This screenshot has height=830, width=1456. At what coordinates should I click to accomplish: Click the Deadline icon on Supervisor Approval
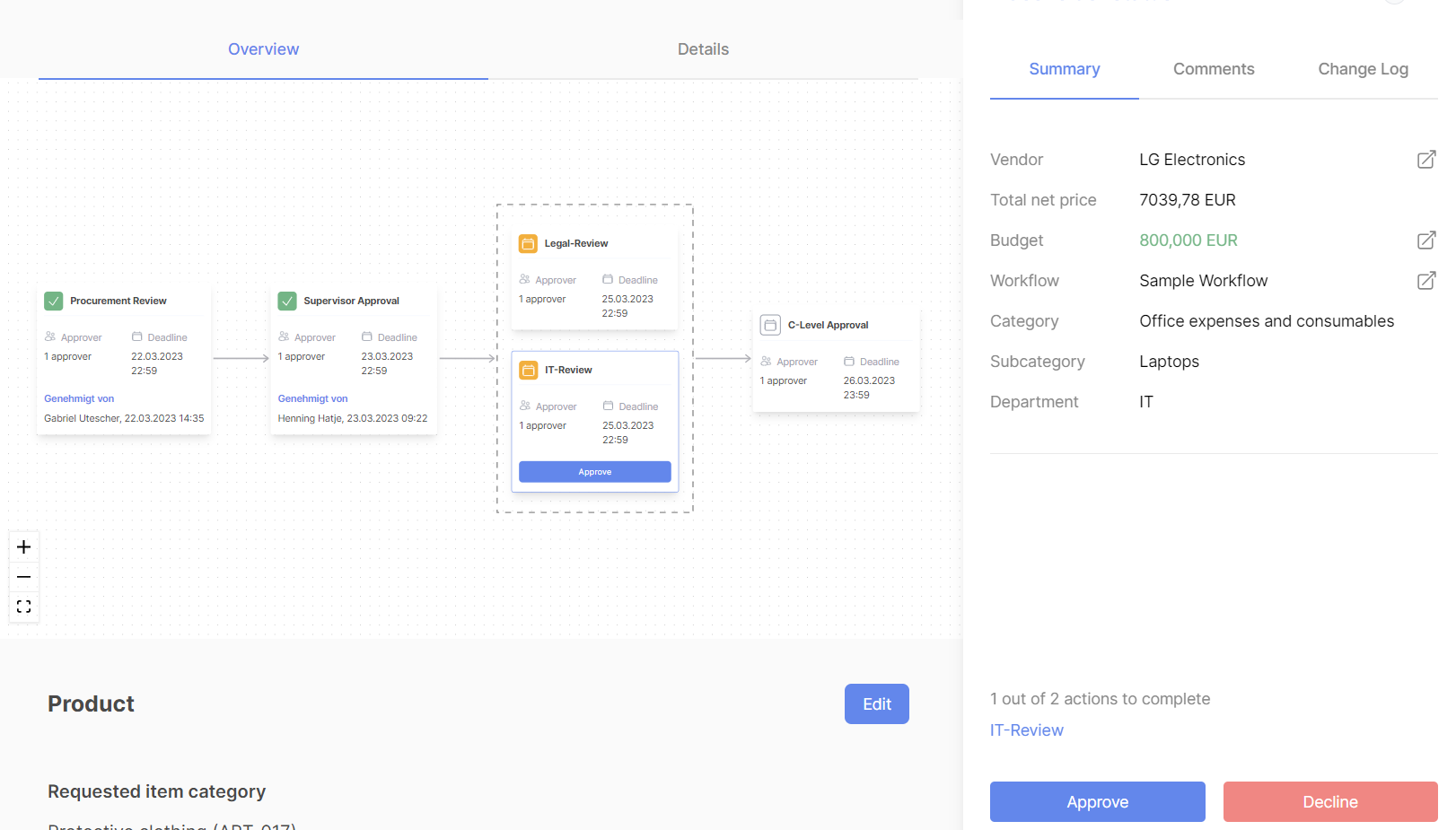coord(365,336)
